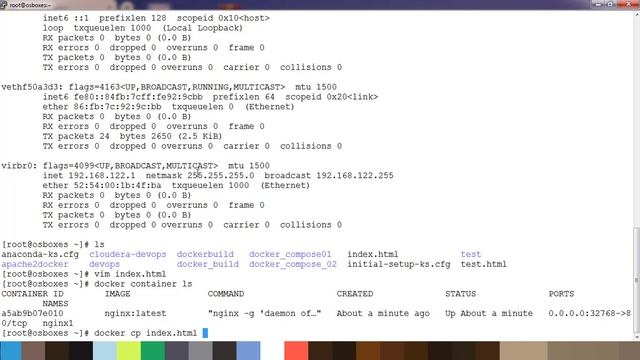The width and height of the screenshot is (640, 360).
Task: Click the 'ls' command on the prompt line
Action: (x=99, y=244)
